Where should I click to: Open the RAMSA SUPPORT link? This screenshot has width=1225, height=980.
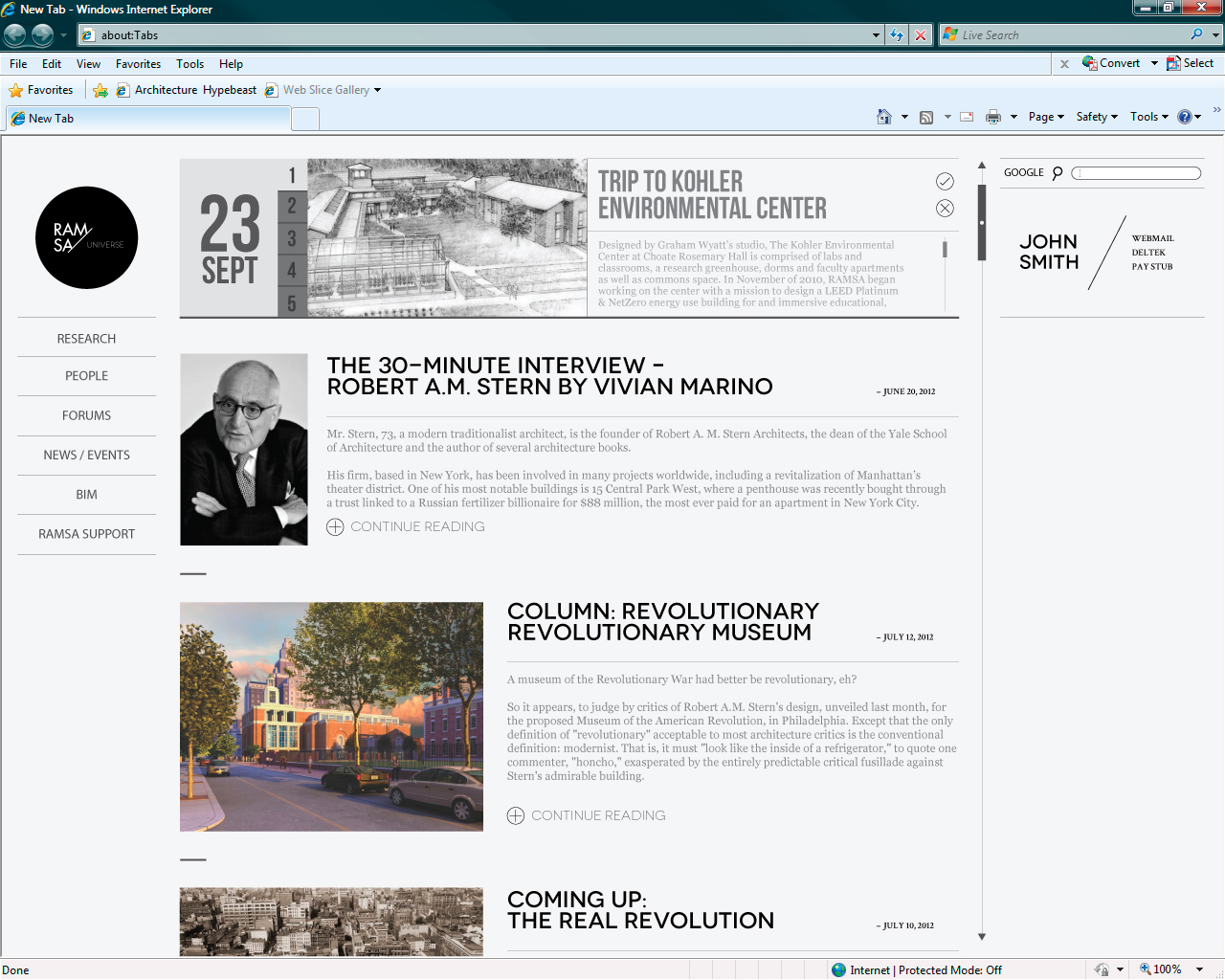point(86,534)
